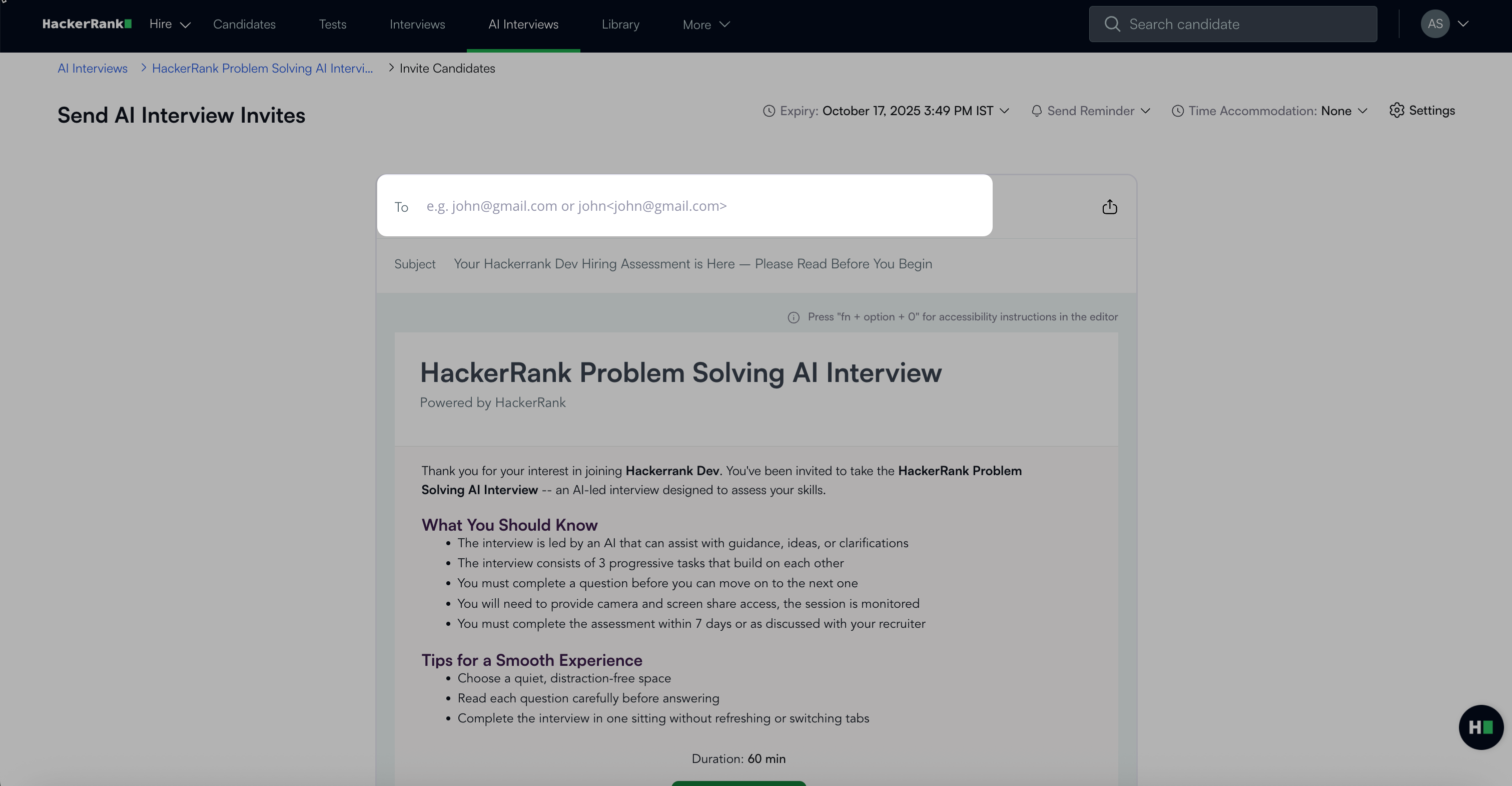The width and height of the screenshot is (1512, 786).
Task: Open the Tests tab
Action: tap(333, 24)
